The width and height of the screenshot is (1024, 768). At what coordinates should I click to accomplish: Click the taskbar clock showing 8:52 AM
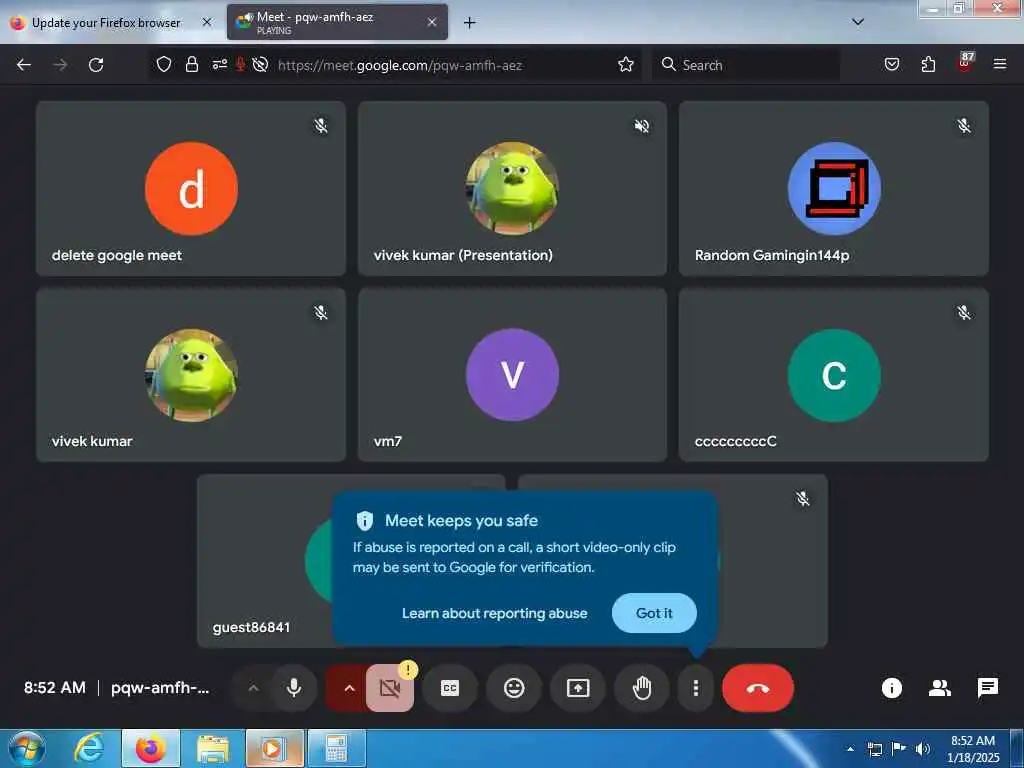pos(973,749)
